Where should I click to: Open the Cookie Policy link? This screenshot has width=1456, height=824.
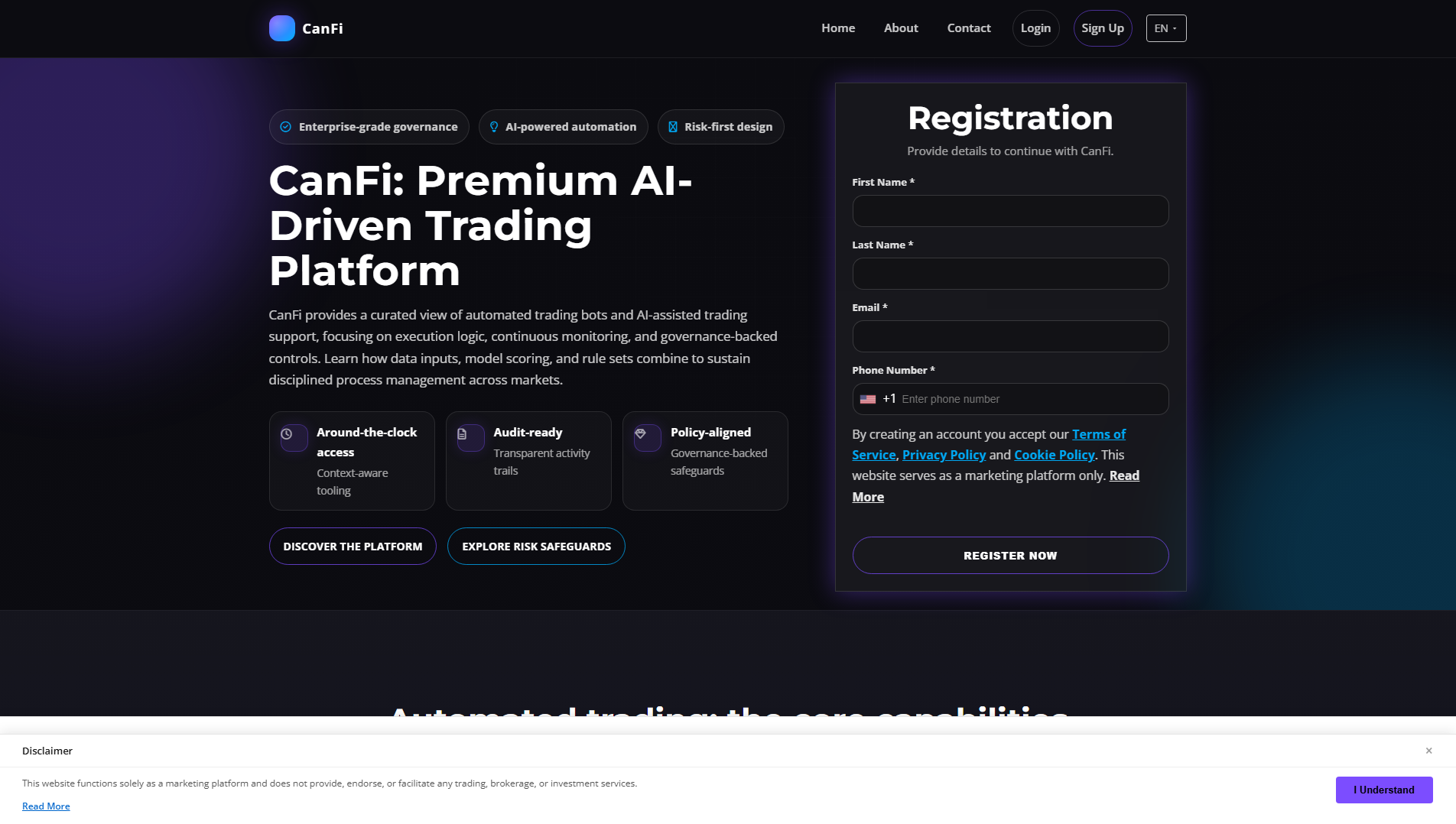(x=1055, y=455)
